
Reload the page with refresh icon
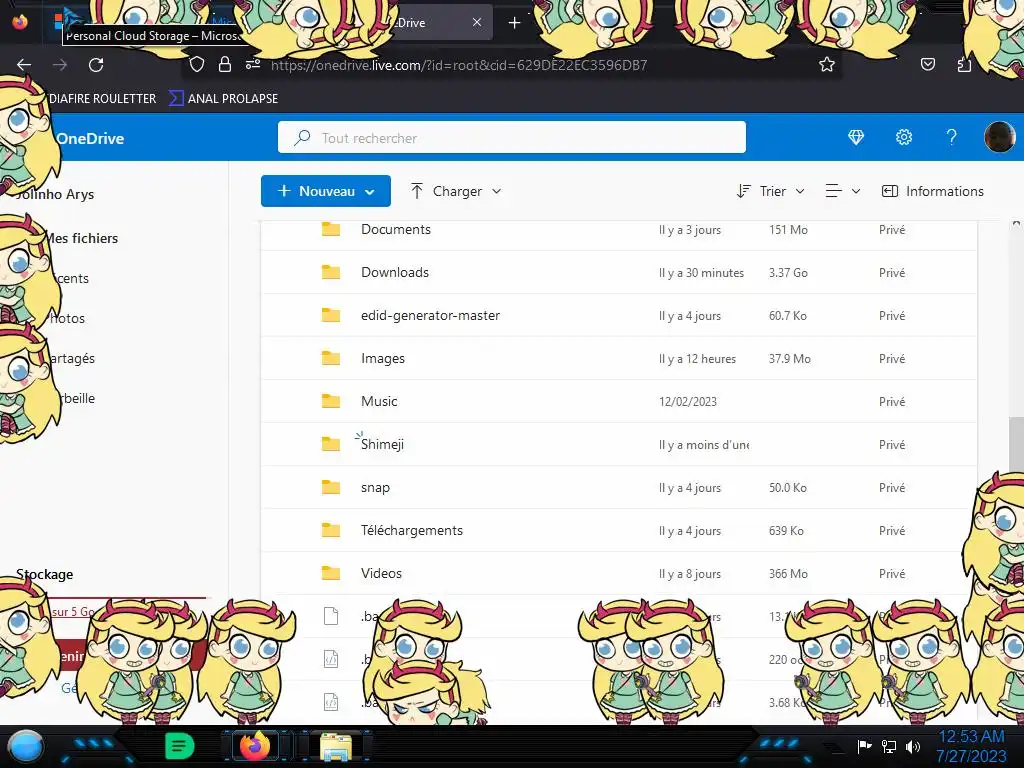pyautogui.click(x=96, y=65)
